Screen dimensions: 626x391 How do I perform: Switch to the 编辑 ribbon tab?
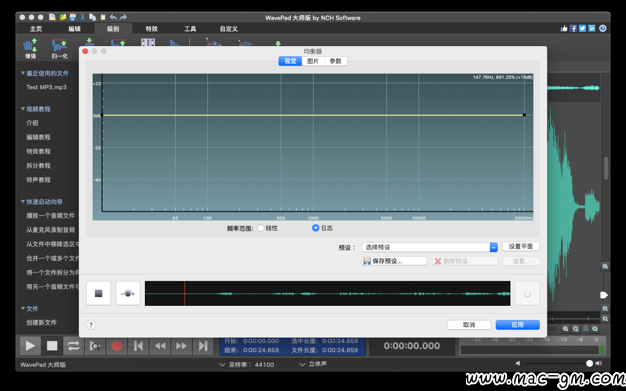coord(74,29)
